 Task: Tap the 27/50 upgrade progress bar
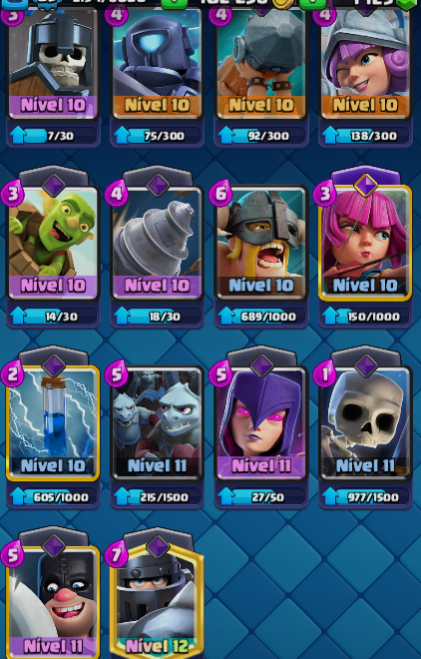(261, 497)
